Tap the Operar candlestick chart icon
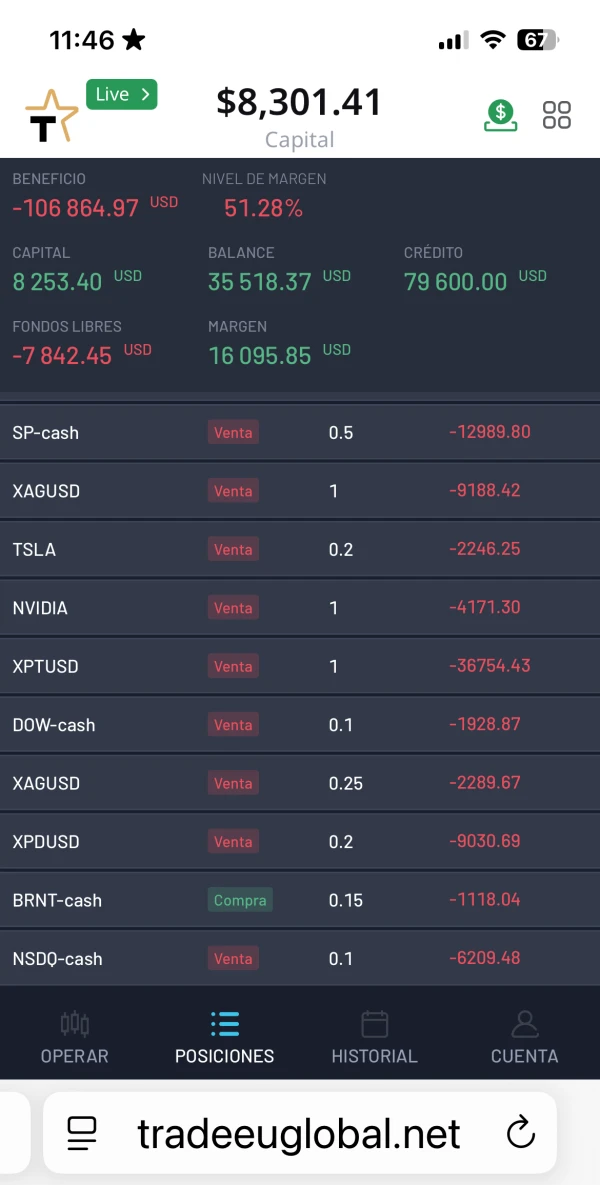This screenshot has height=1185, width=600. pyautogui.click(x=75, y=1023)
